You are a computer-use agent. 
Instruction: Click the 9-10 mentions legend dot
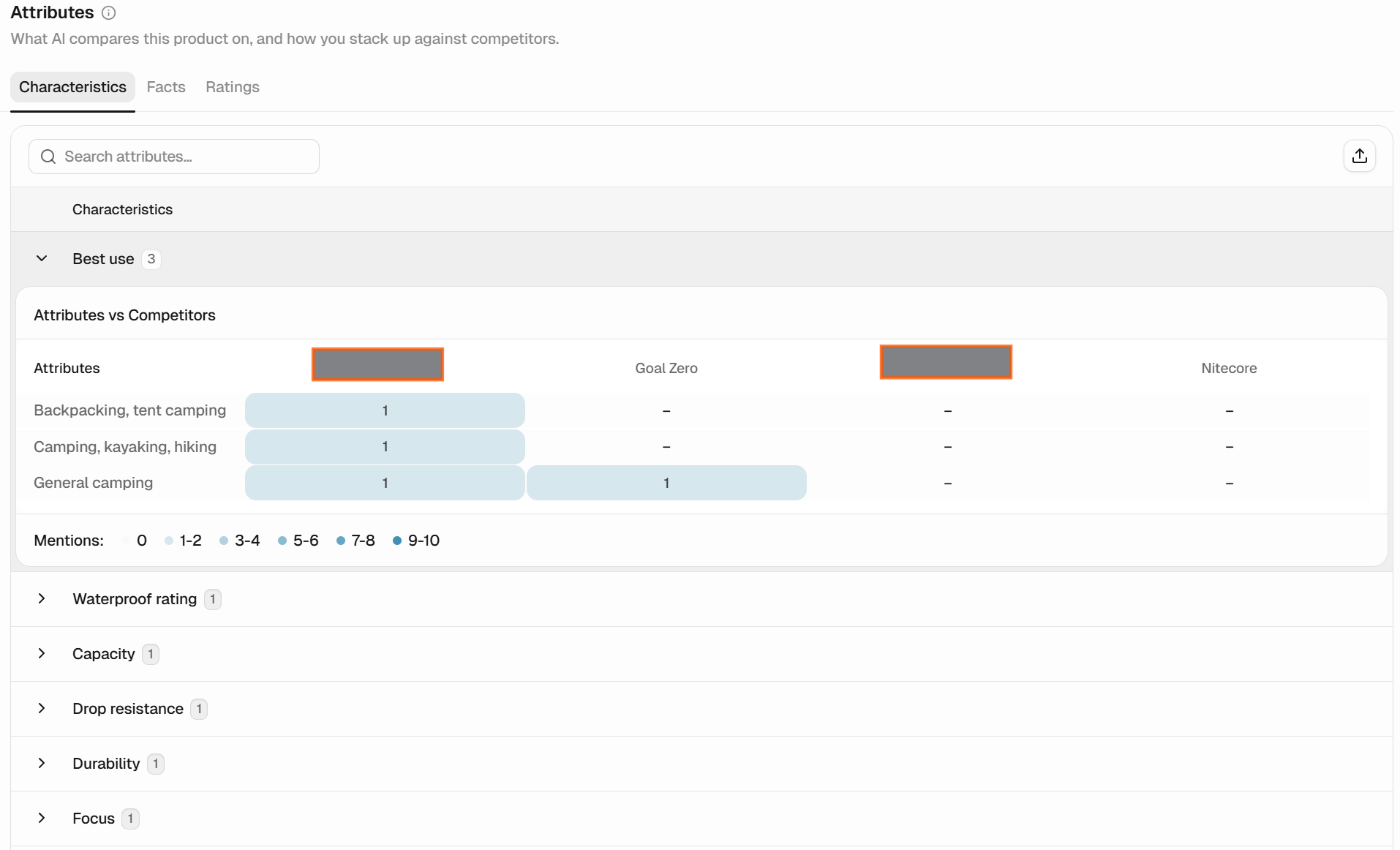pyautogui.click(x=397, y=541)
